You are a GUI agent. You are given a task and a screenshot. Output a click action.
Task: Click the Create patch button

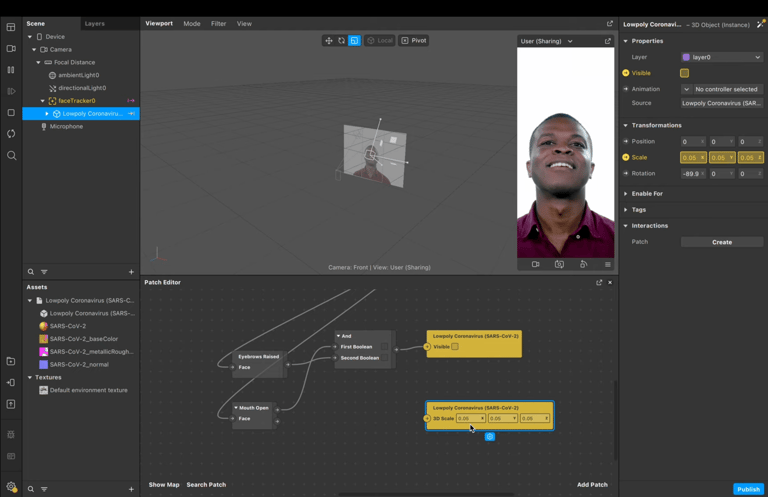pos(722,242)
